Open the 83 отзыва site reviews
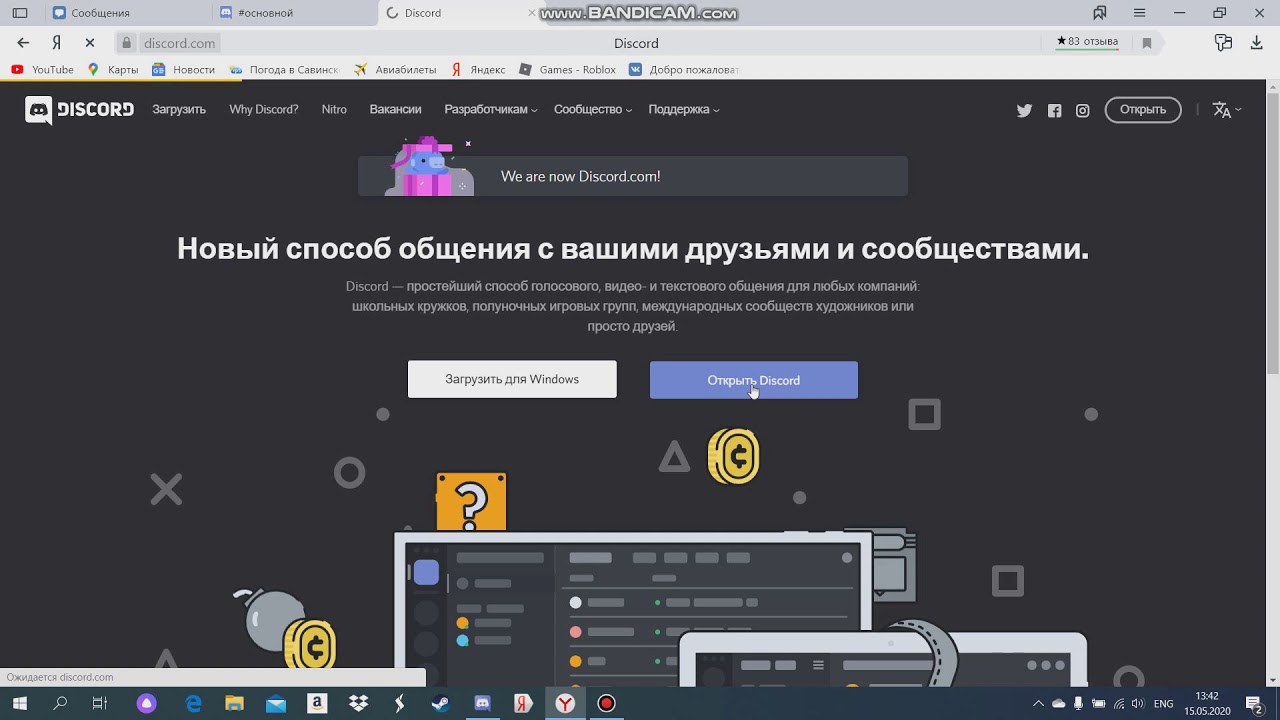This screenshot has height=720, width=1280. point(1087,42)
